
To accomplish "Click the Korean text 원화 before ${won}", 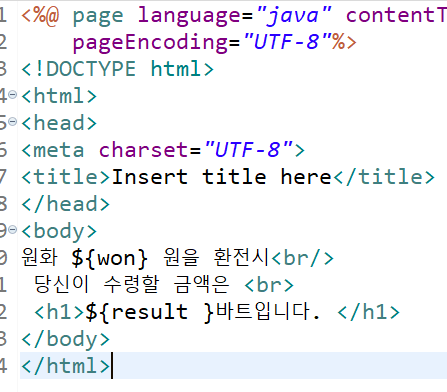I will pyautogui.click(x=39, y=257).
